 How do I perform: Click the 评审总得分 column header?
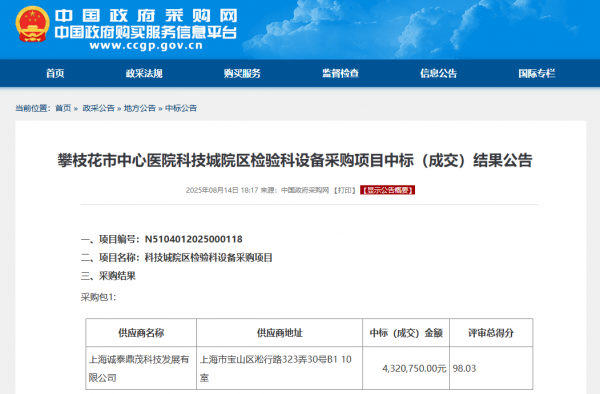click(x=491, y=333)
